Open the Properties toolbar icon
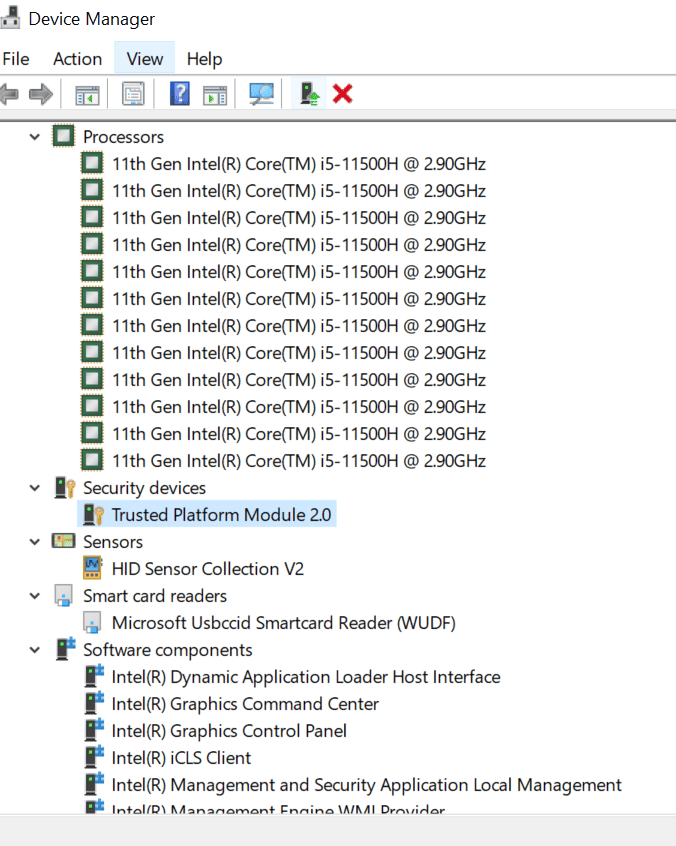 [x=133, y=94]
